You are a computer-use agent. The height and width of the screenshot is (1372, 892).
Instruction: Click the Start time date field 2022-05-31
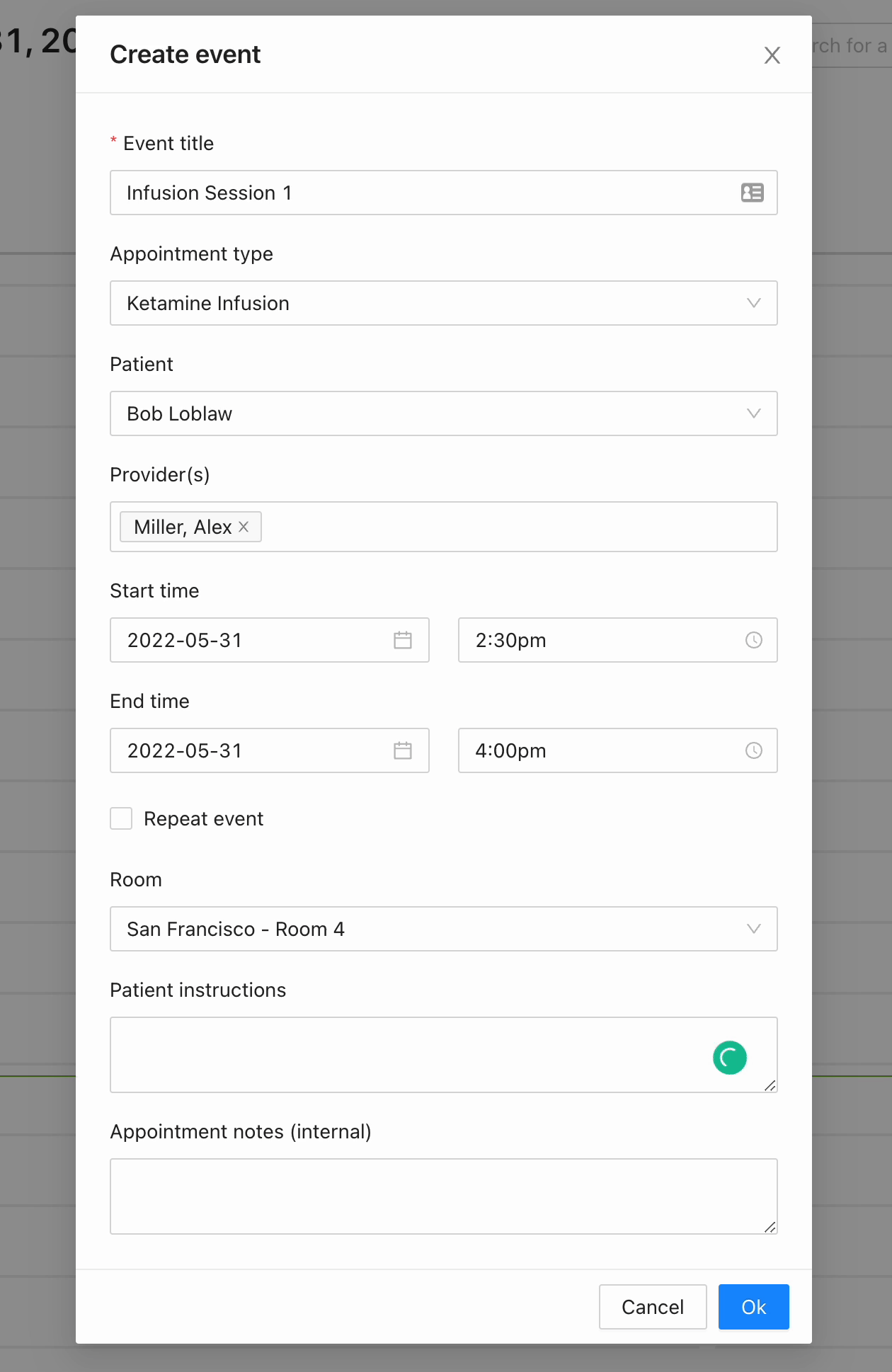pos(270,640)
